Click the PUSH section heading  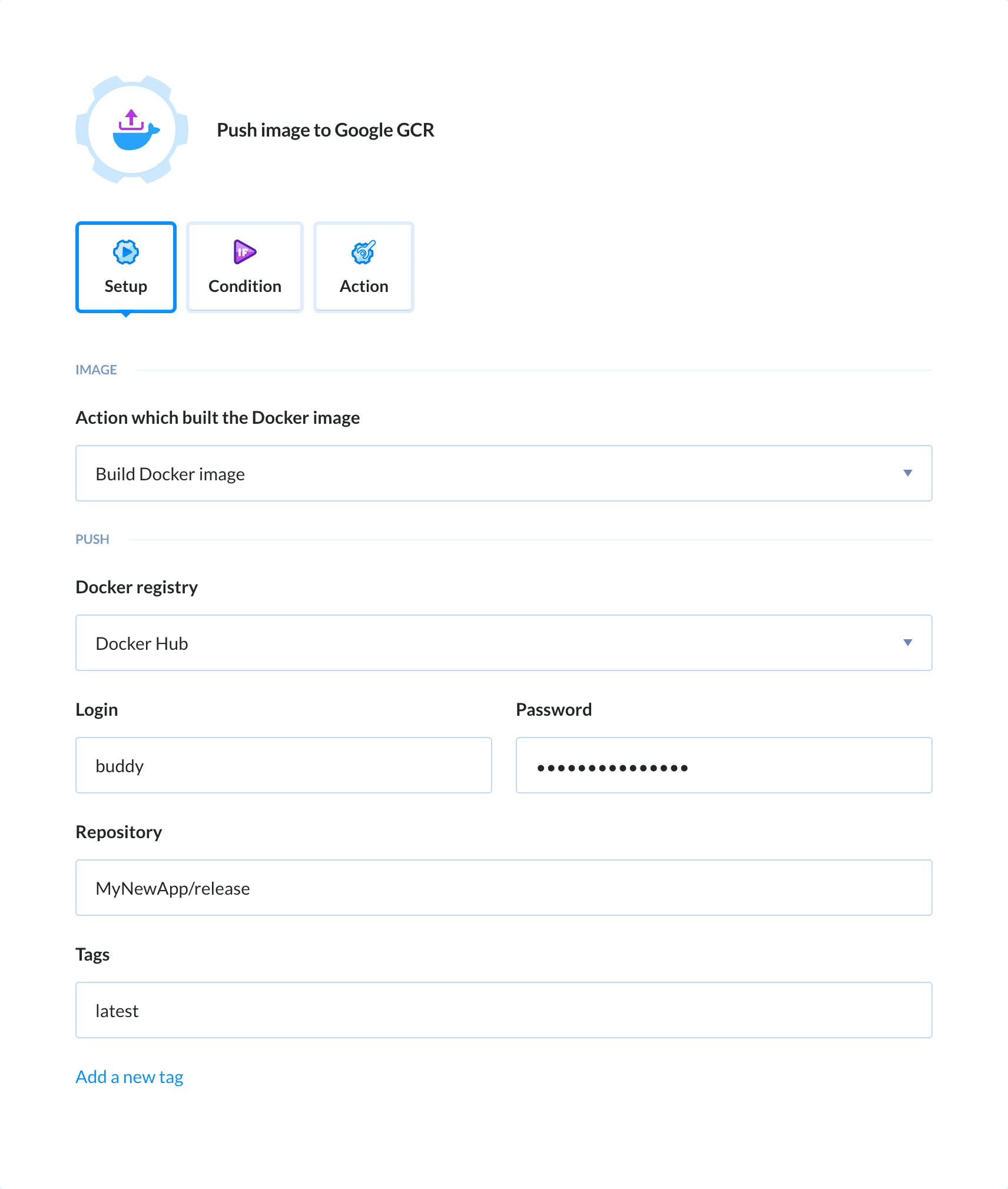point(92,539)
